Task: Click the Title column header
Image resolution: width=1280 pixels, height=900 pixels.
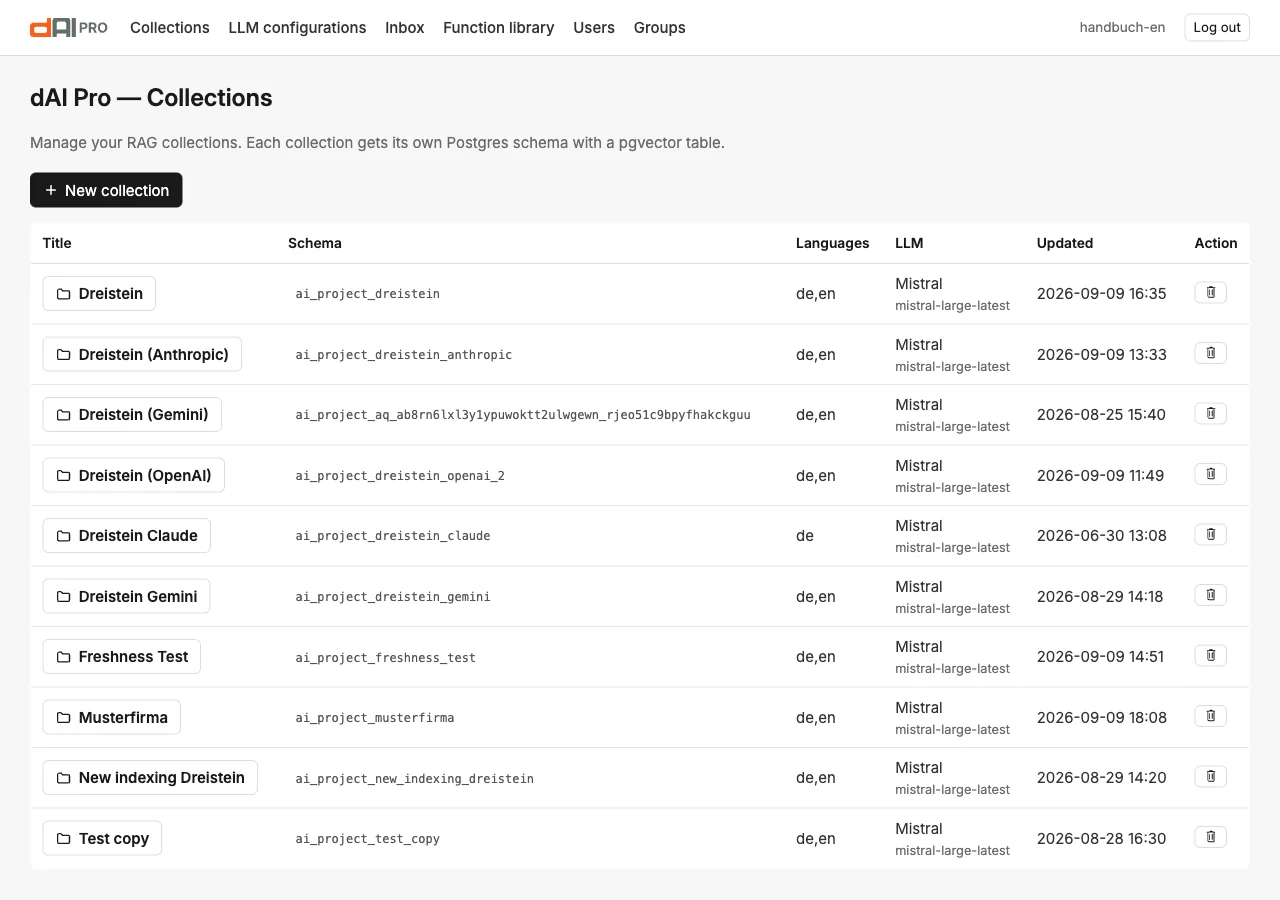Action: (57, 243)
